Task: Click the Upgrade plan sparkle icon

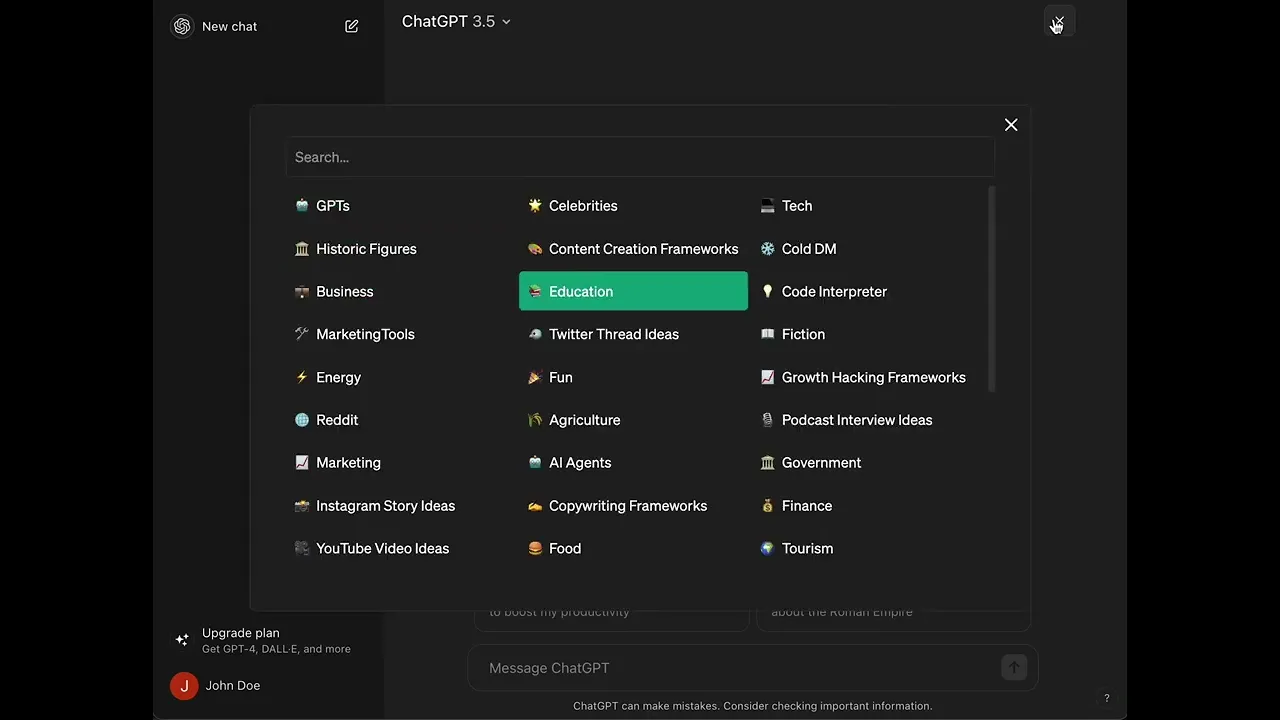Action: (x=182, y=640)
